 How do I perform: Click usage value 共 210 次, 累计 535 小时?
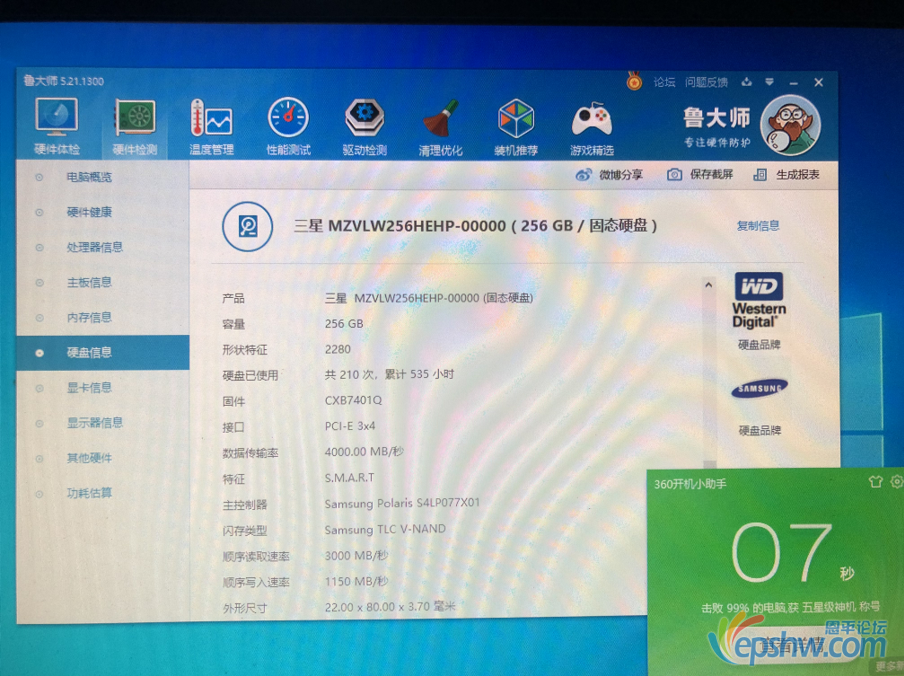(389, 375)
